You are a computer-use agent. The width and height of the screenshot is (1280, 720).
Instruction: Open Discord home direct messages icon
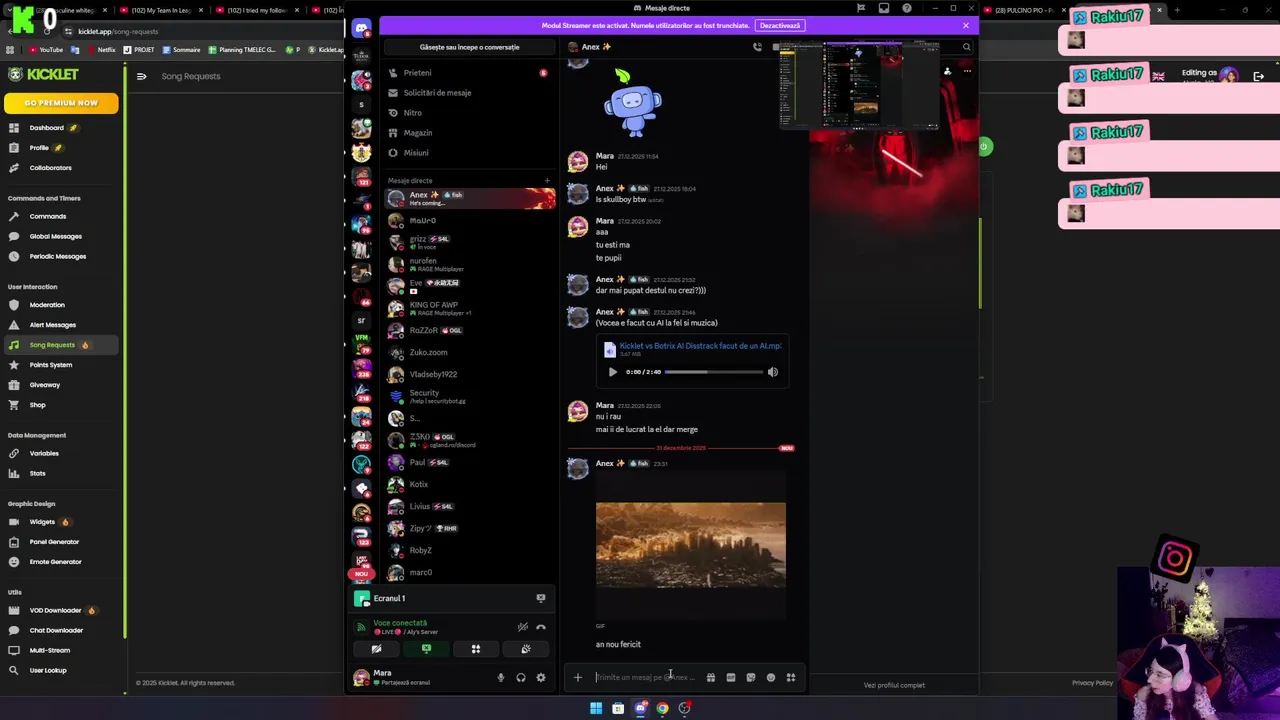(361, 28)
